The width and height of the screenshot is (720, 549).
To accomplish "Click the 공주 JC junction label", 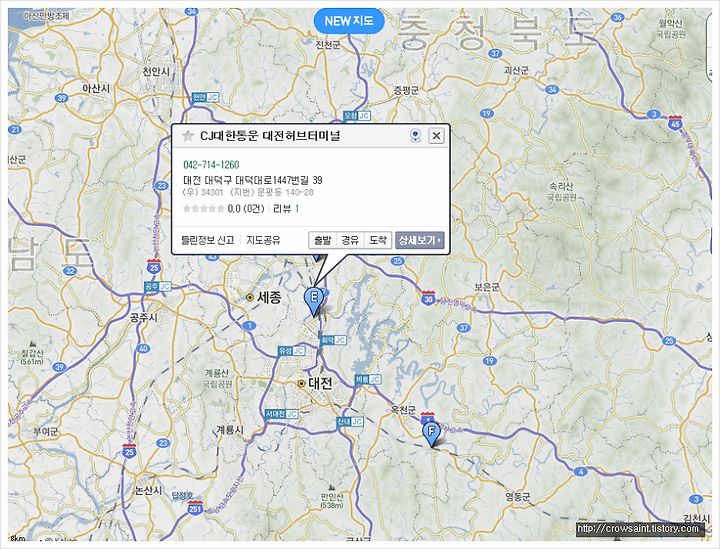I will (x=158, y=286).
